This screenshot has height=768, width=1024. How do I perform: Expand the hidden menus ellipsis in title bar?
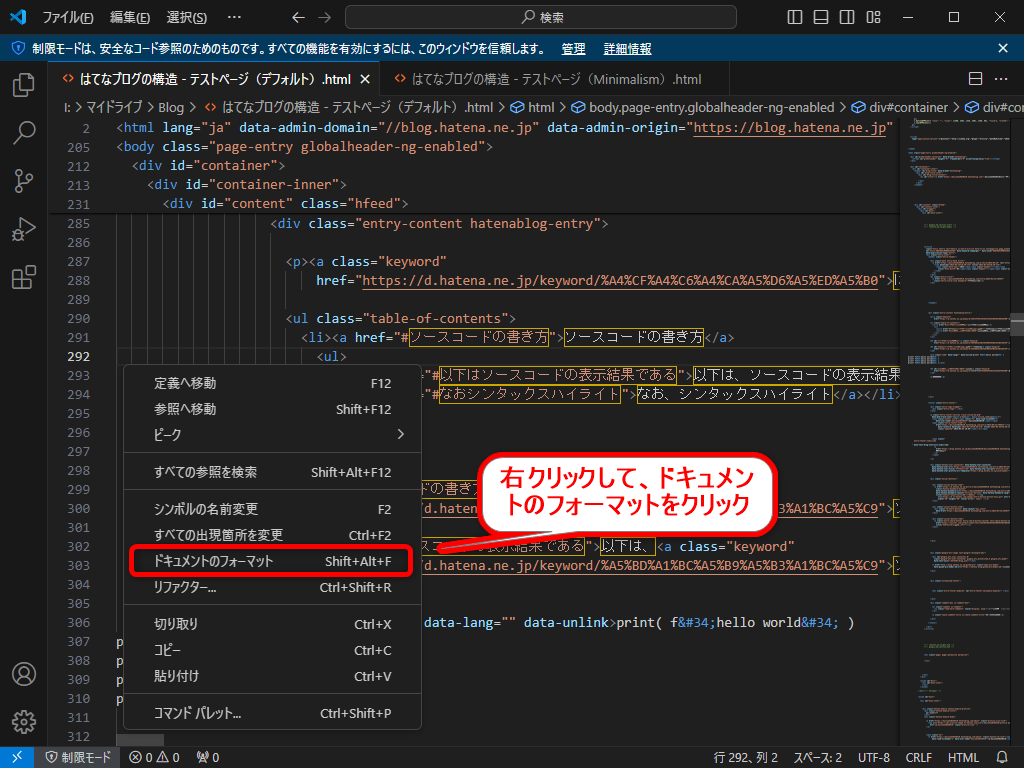[234, 17]
